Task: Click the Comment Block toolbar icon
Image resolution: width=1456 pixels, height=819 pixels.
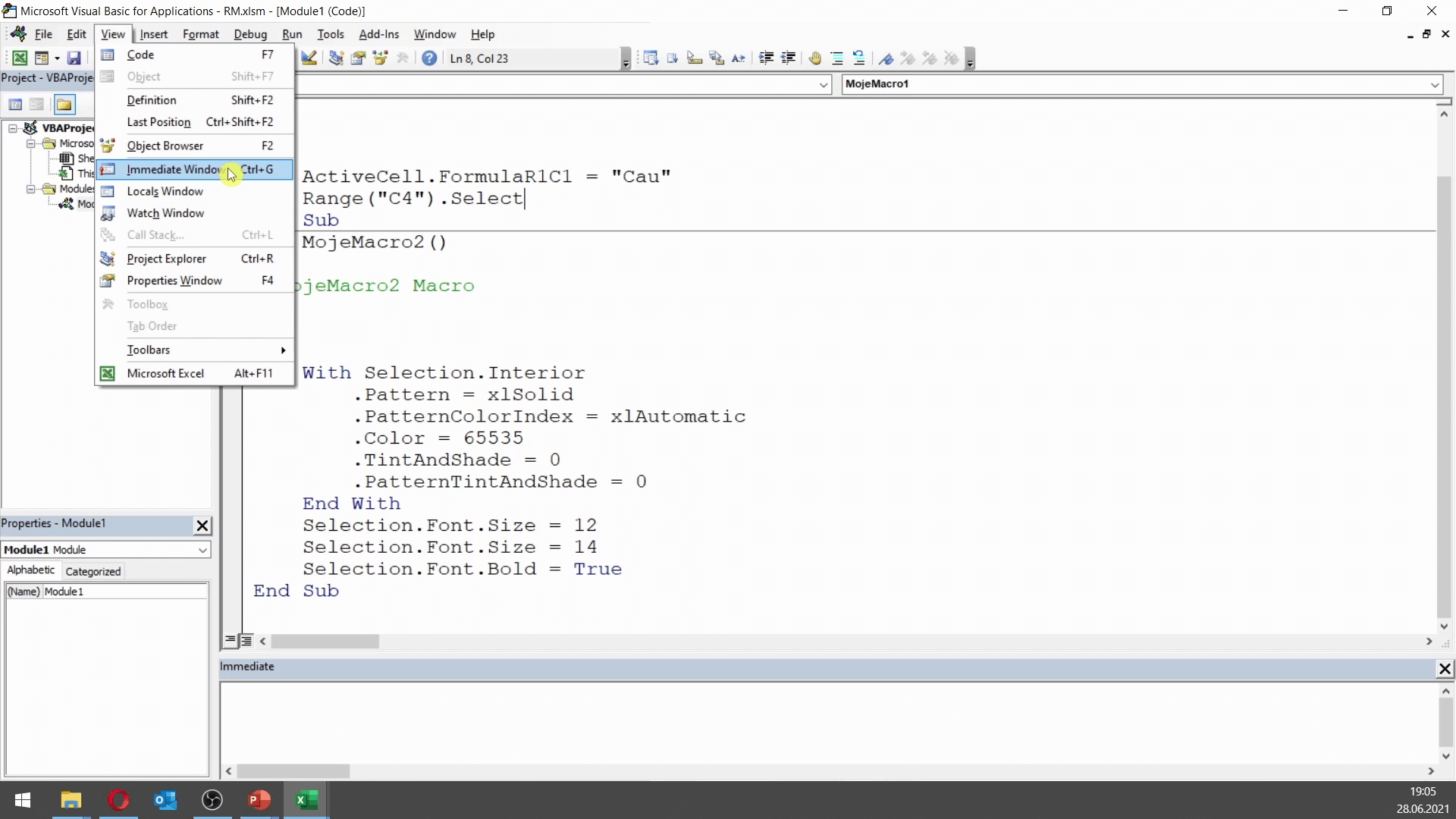Action: pyautogui.click(x=837, y=58)
